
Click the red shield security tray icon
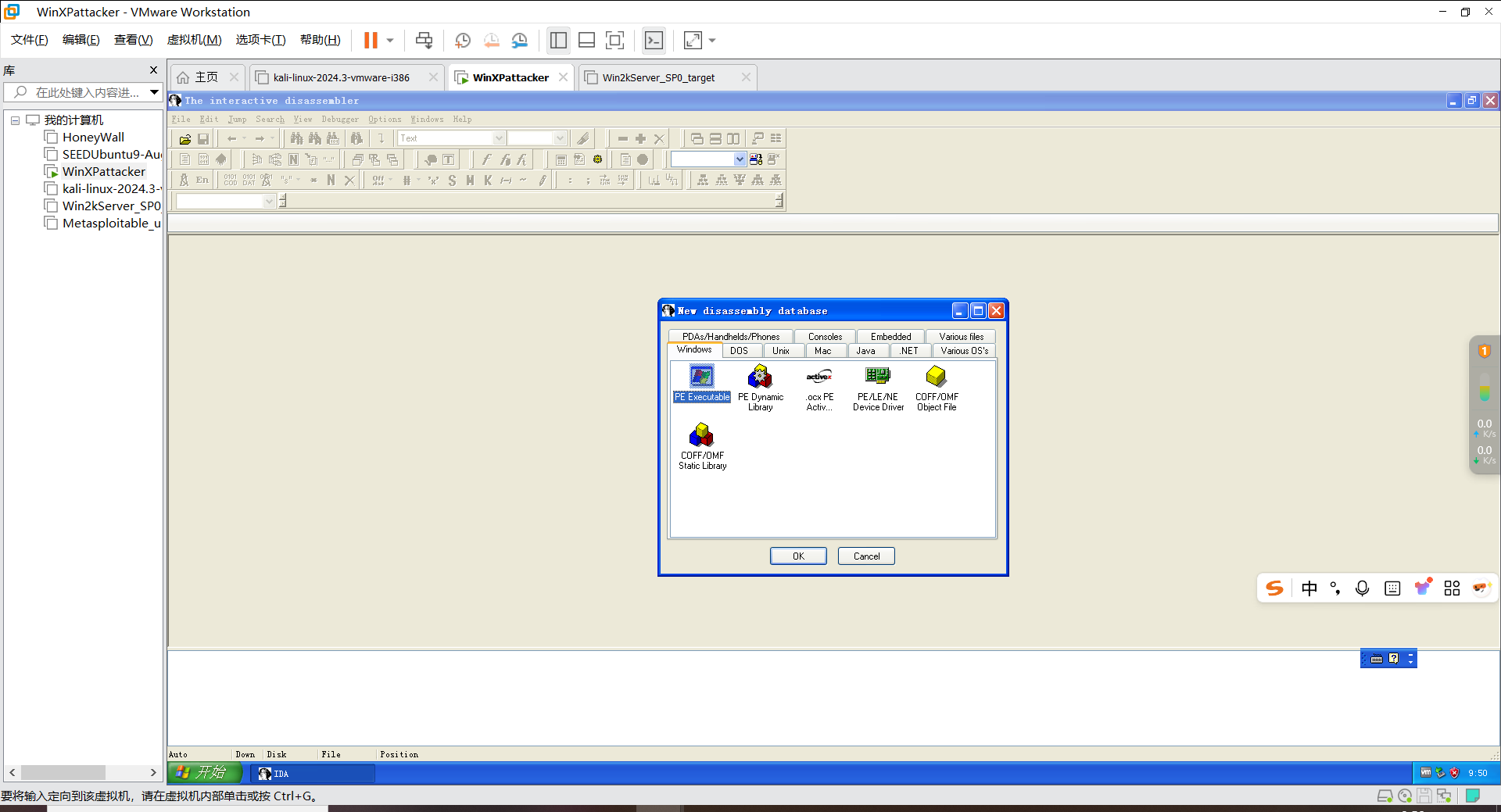point(1454,773)
